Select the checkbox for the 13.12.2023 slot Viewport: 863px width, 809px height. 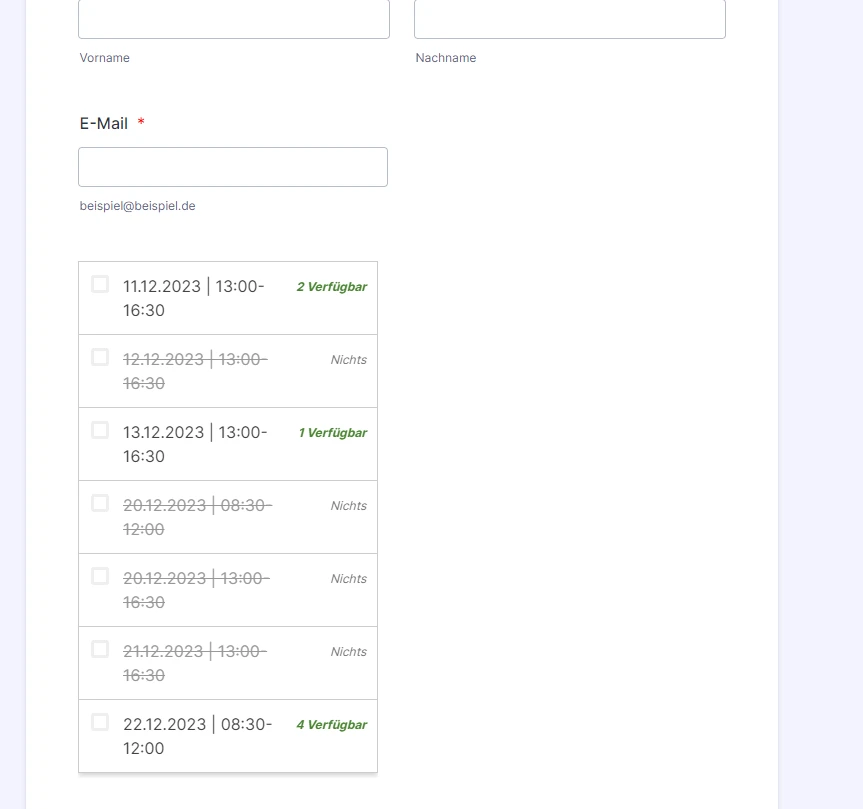100,430
